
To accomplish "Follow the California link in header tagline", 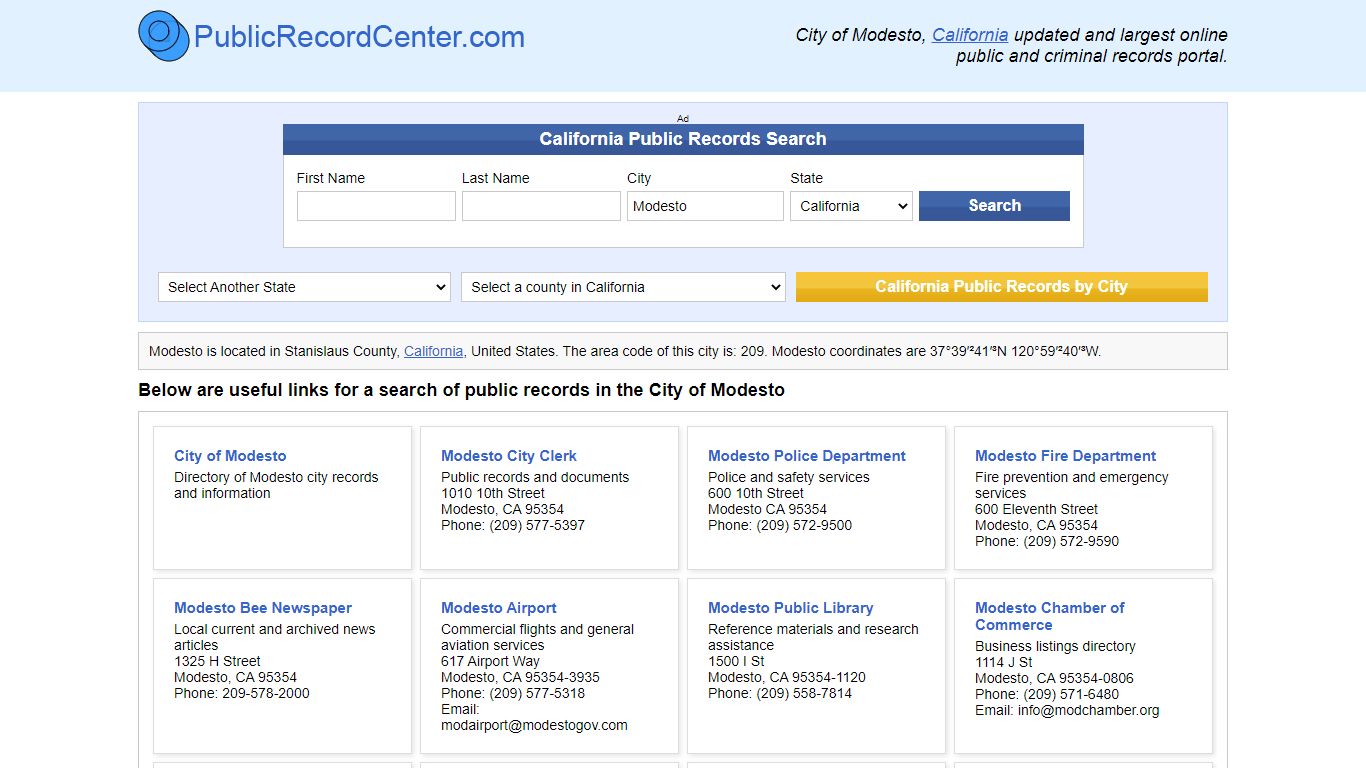I will (x=970, y=35).
